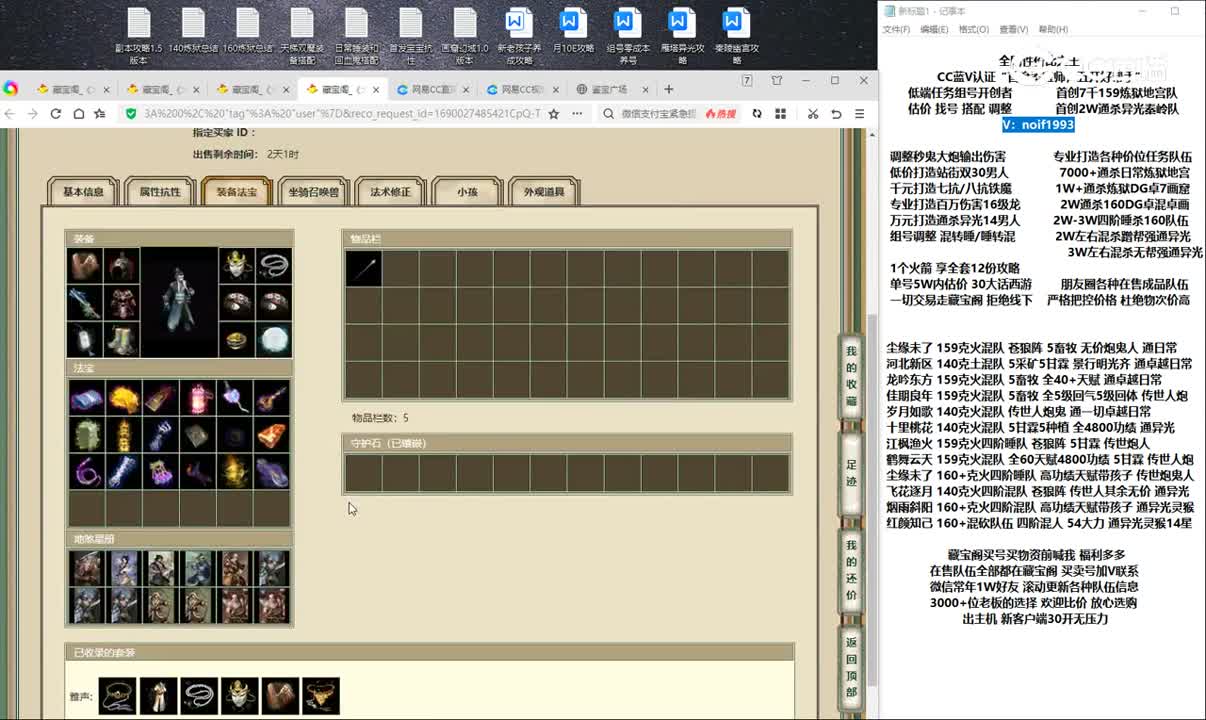Viewport: 1206px width, 720px height.
Task: Click the white glowing orb equipment icon
Action: pyautogui.click(x=274, y=340)
